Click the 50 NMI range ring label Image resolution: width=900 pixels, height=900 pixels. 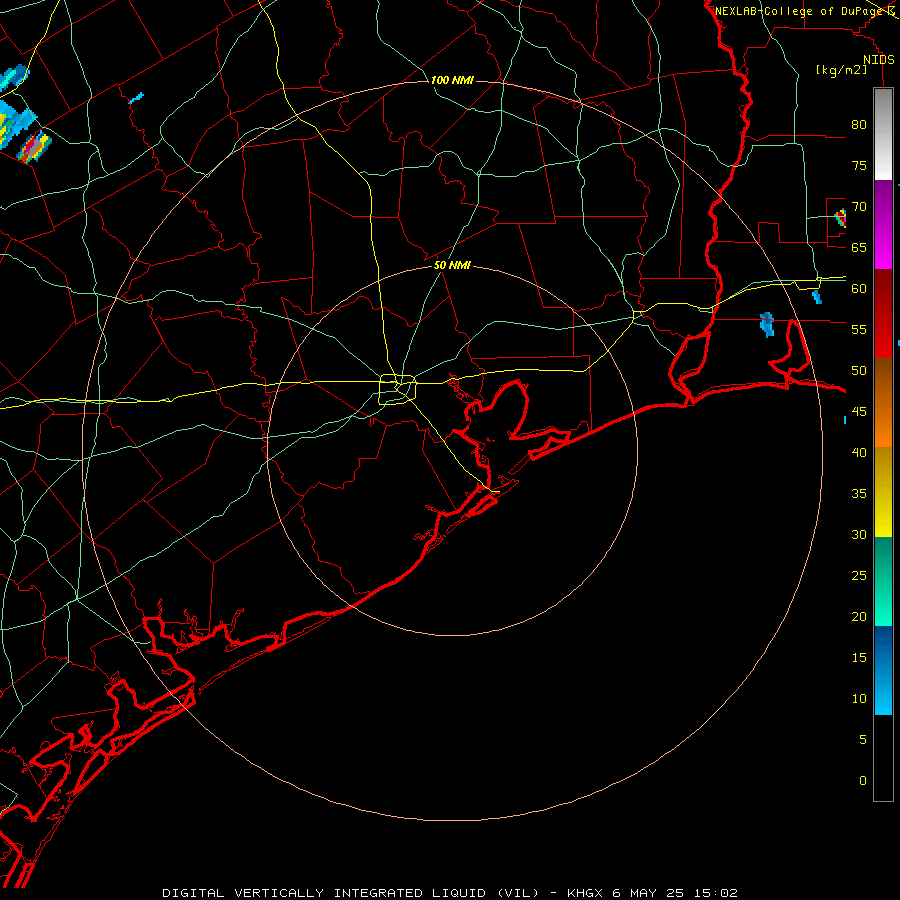tap(452, 265)
